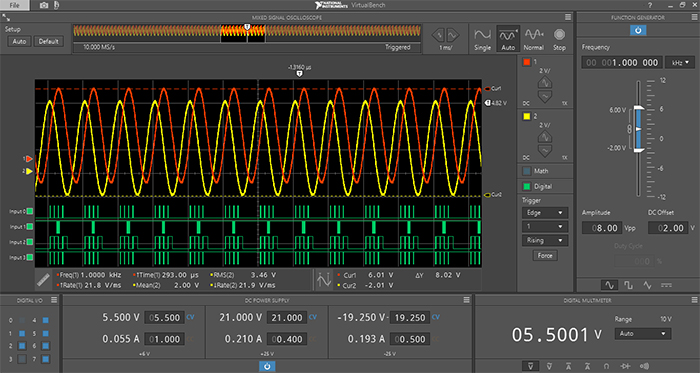700x373 pixels.
Task: Open the oscilloscope panel hamburger menu
Action: [568, 17]
